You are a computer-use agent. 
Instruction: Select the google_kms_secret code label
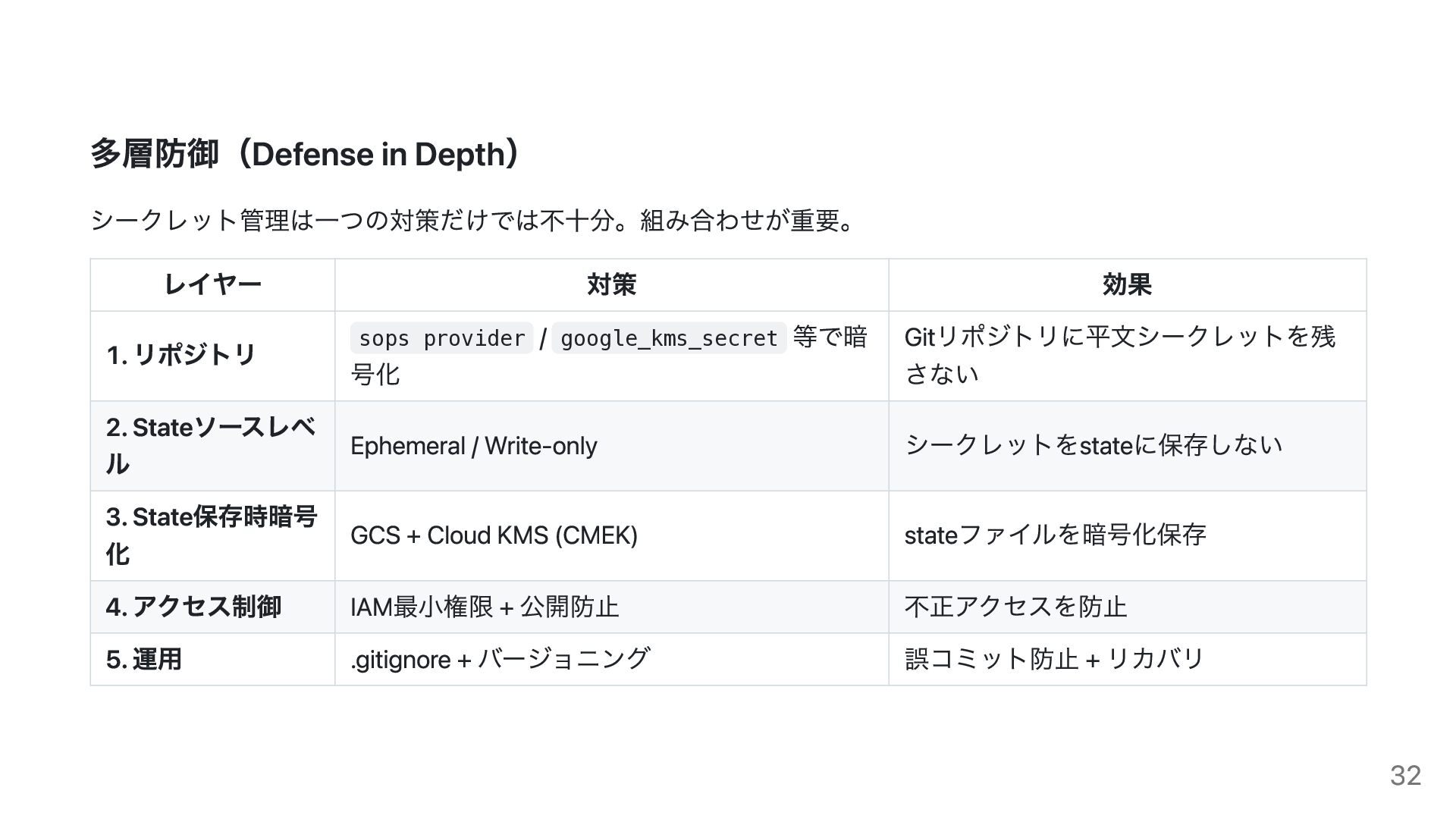[668, 338]
